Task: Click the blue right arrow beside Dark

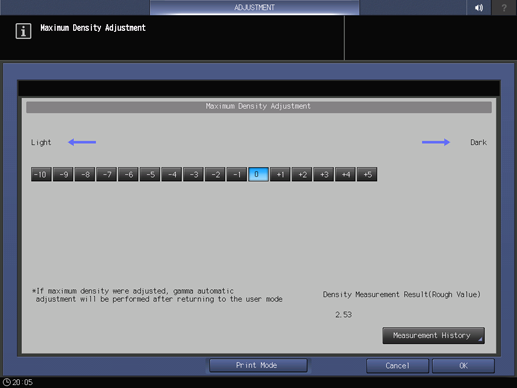Action: click(x=436, y=142)
